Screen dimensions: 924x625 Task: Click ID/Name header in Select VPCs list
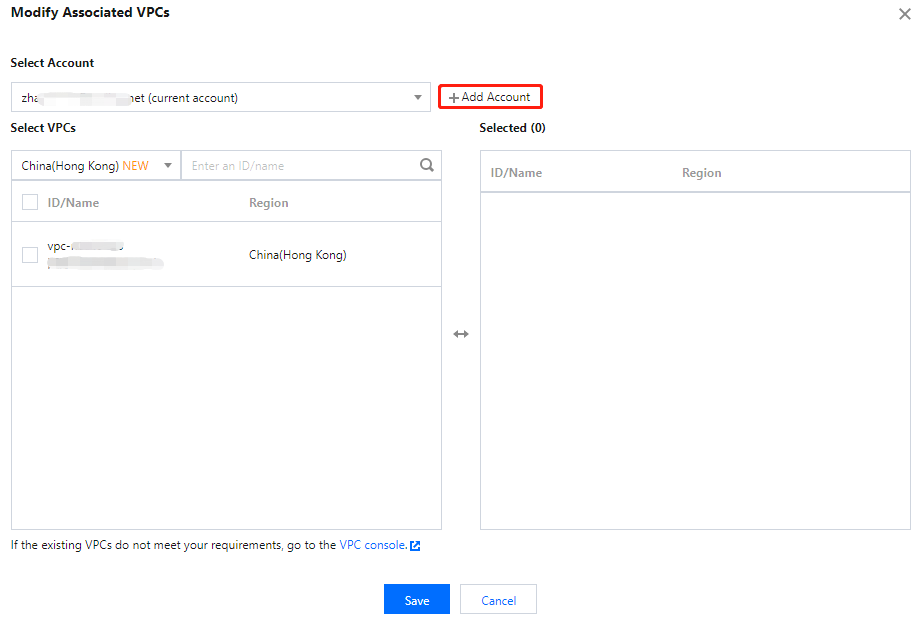click(x=74, y=203)
